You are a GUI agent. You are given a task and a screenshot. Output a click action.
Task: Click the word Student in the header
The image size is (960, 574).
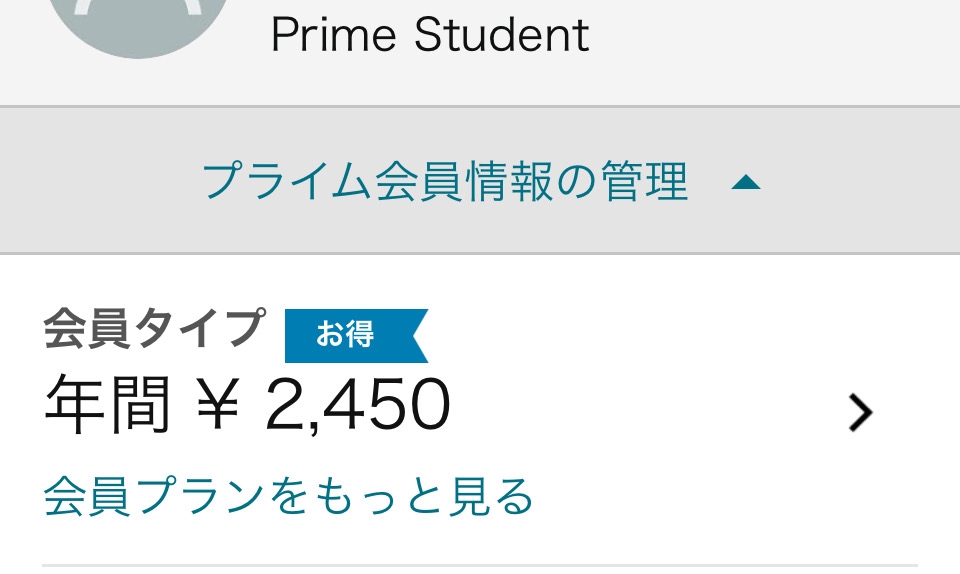502,36
